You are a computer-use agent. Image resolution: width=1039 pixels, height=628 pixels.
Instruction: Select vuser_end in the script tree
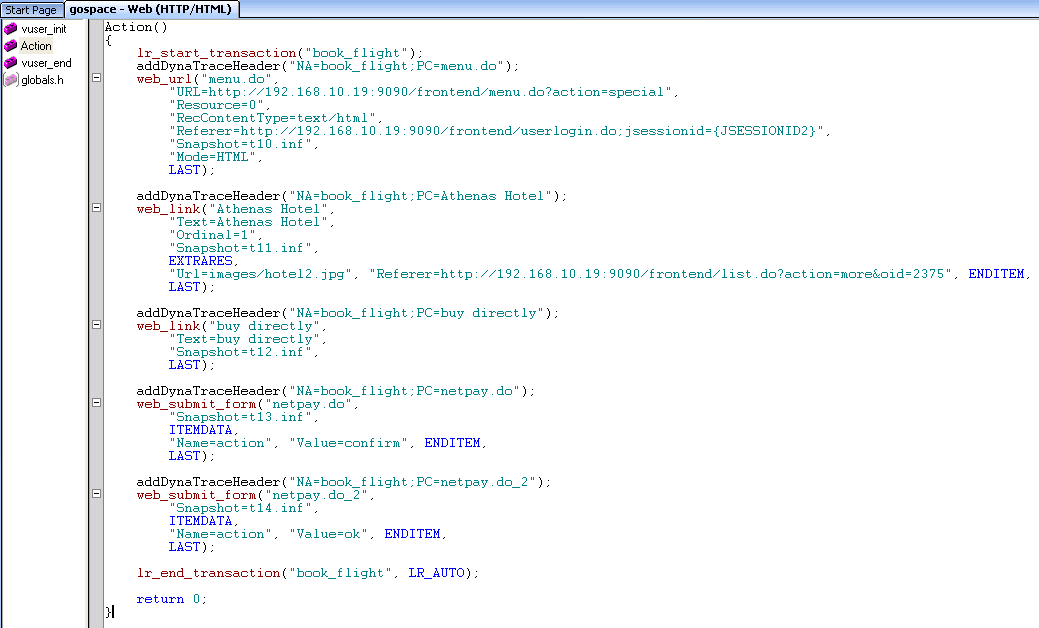click(x=46, y=63)
